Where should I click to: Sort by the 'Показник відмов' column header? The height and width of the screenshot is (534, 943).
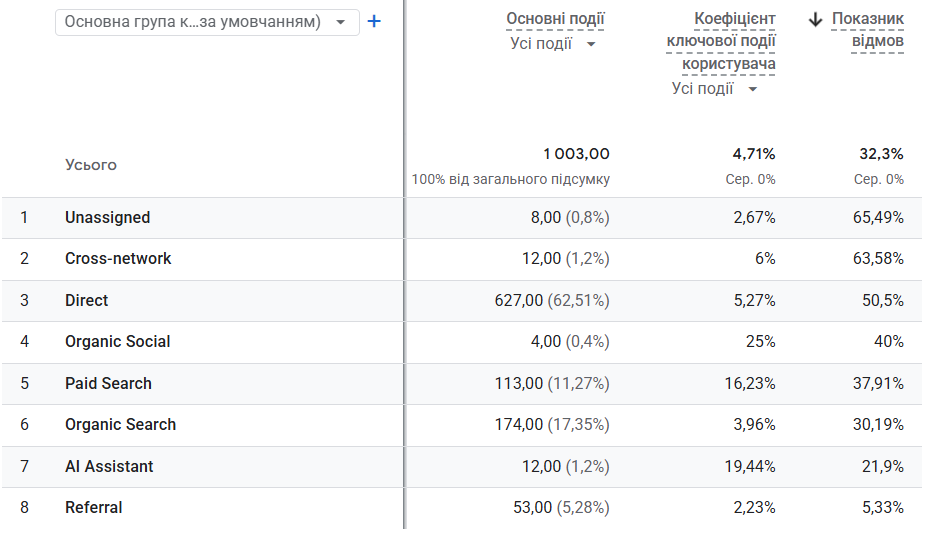click(867, 29)
